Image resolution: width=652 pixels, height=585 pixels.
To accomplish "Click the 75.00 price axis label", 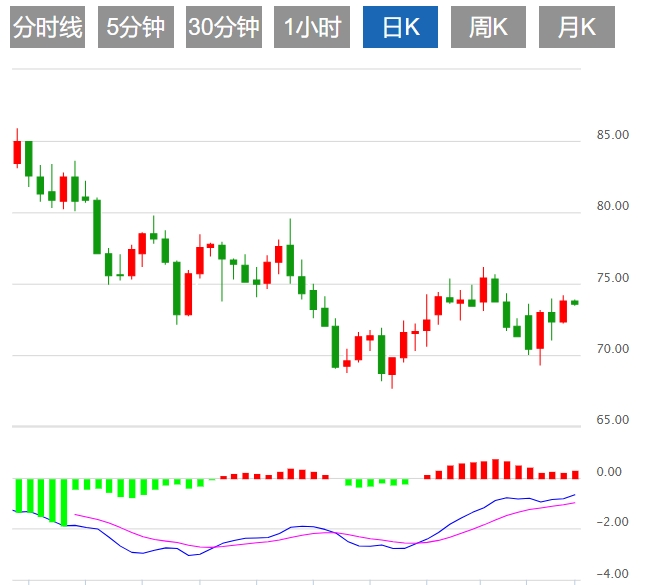I will 612,278.
